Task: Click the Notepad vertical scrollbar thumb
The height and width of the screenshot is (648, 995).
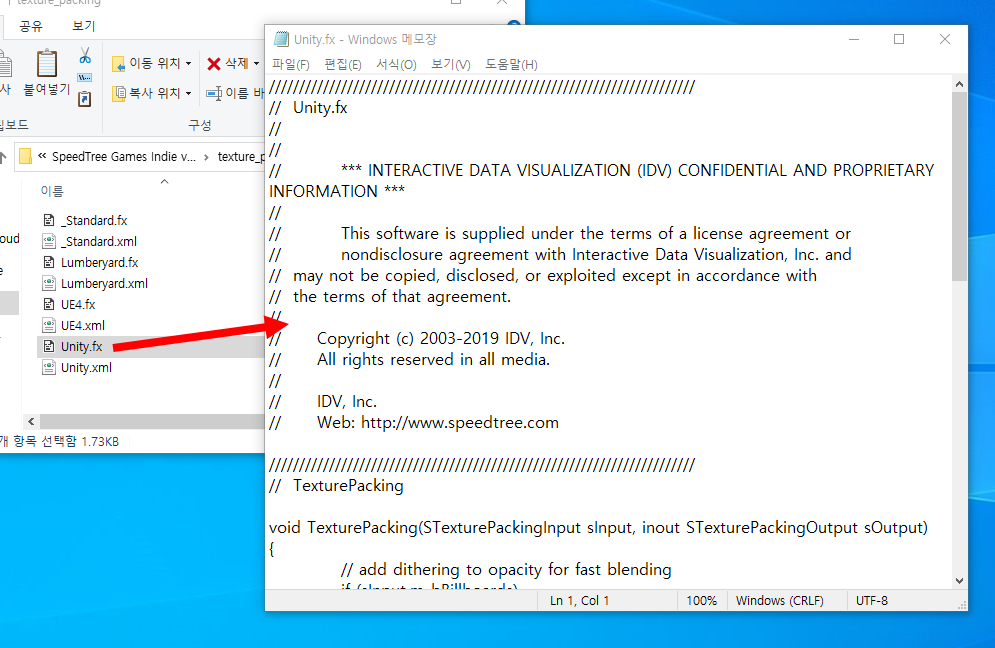Action: tap(959, 187)
